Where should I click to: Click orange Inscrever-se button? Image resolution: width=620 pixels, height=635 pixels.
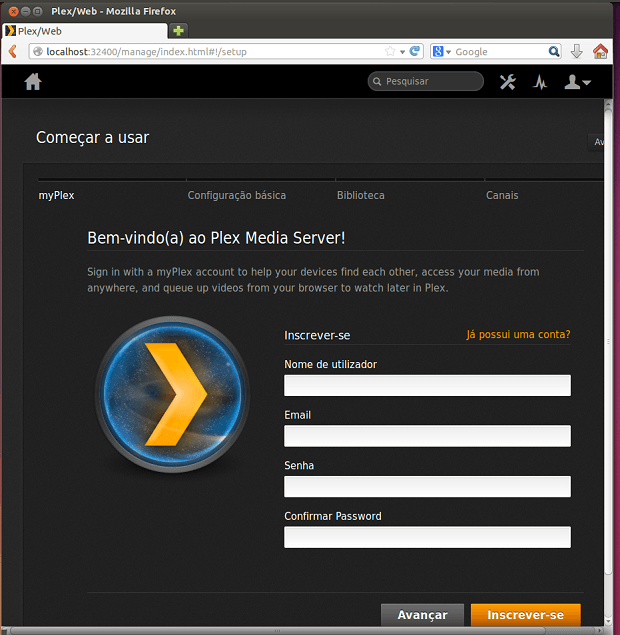click(526, 614)
